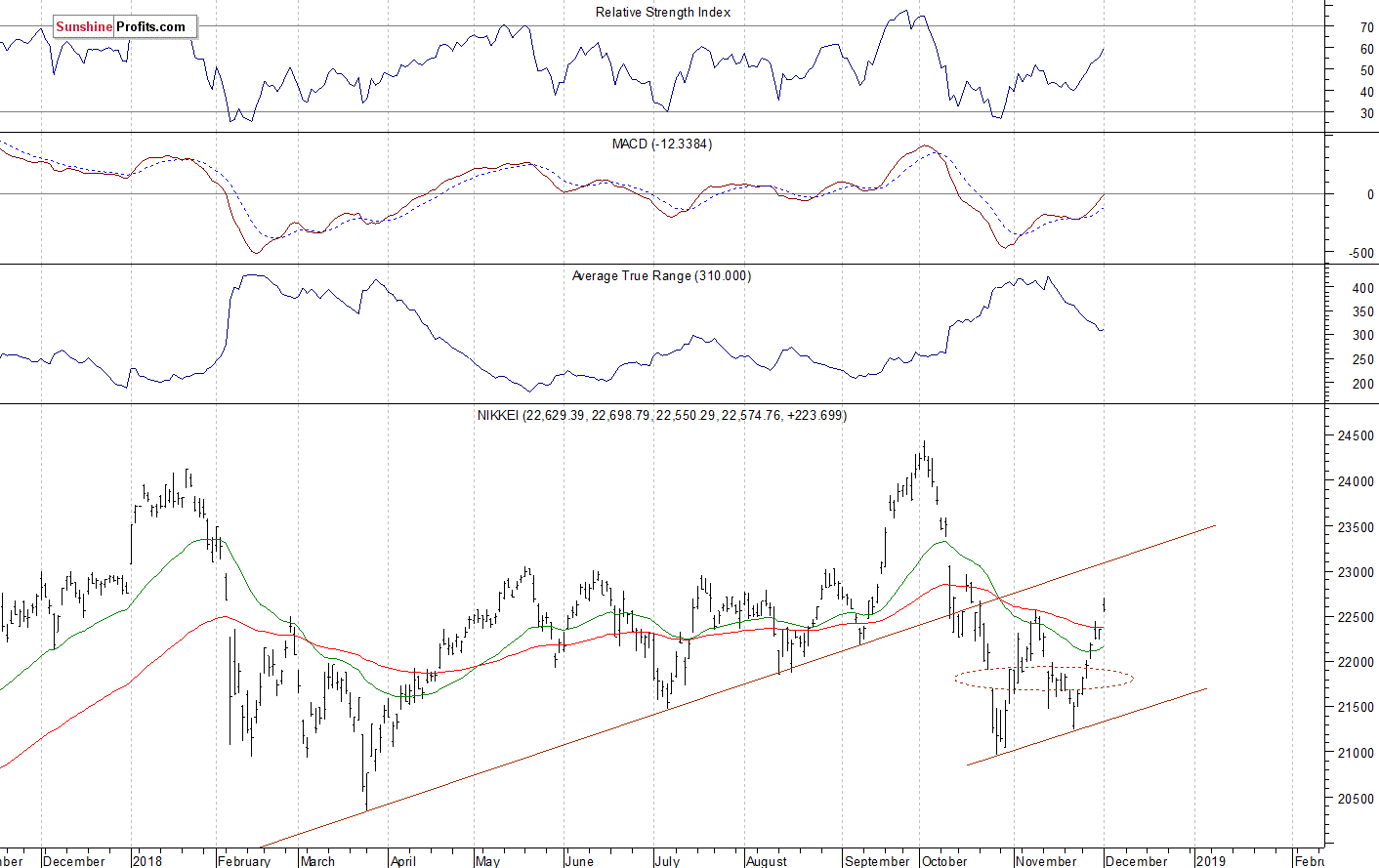The height and width of the screenshot is (868, 1379).
Task: Click the June date label
Action: 579,861
